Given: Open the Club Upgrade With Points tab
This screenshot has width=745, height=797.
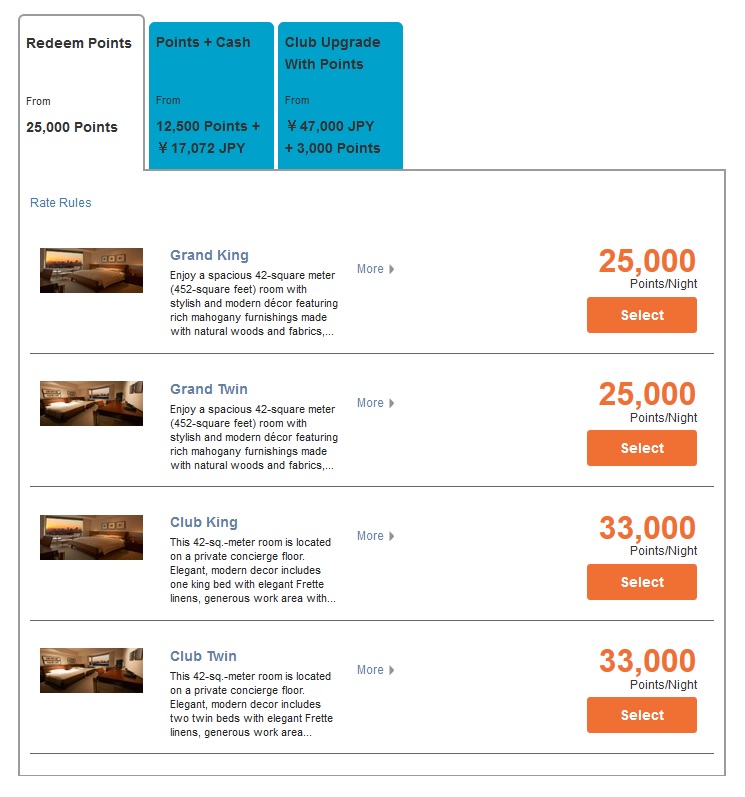Looking at the screenshot, I should (x=340, y=96).
